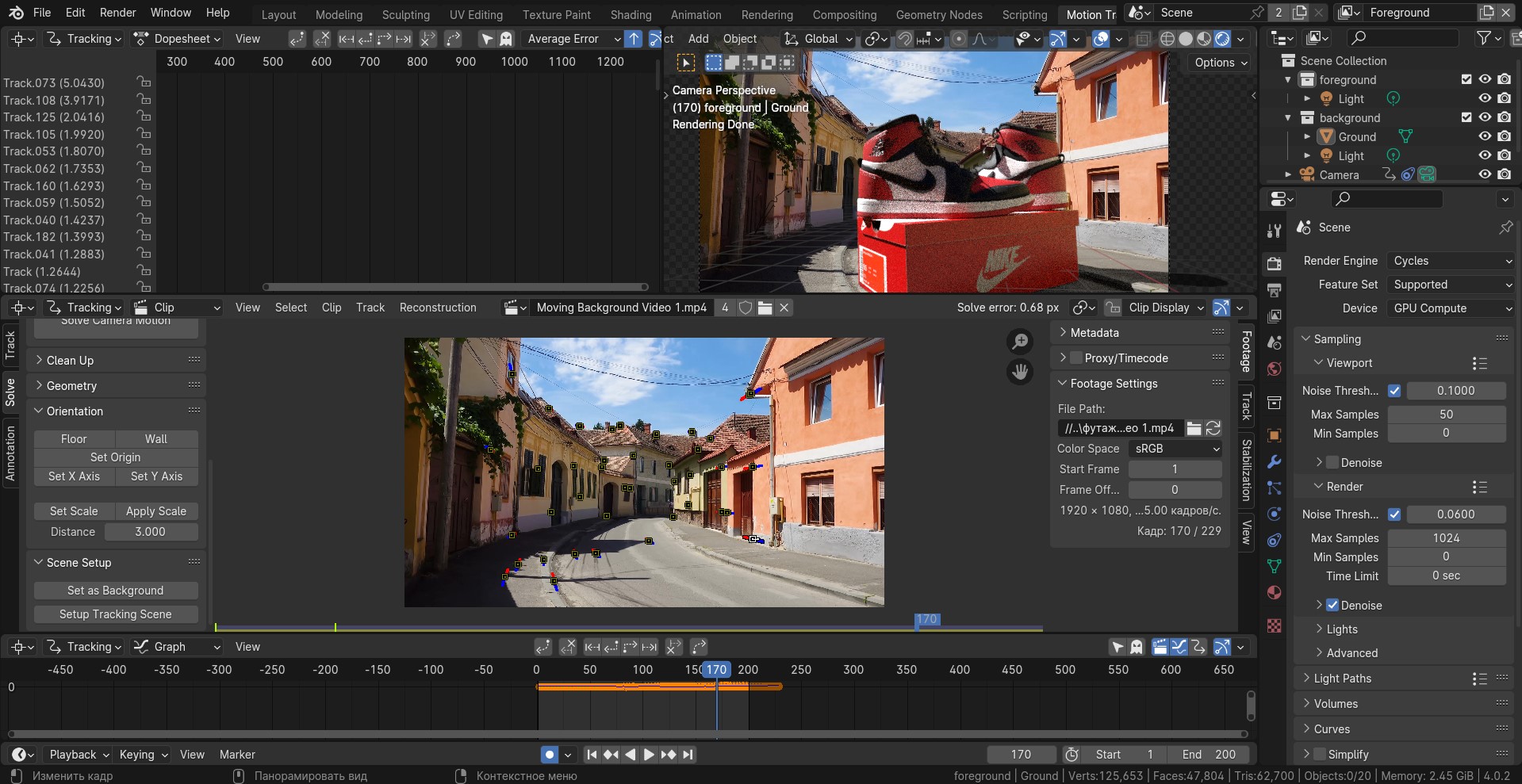This screenshot has width=1522, height=784.
Task: Click the zoom magnifier icon in clip editor
Action: 1020,342
